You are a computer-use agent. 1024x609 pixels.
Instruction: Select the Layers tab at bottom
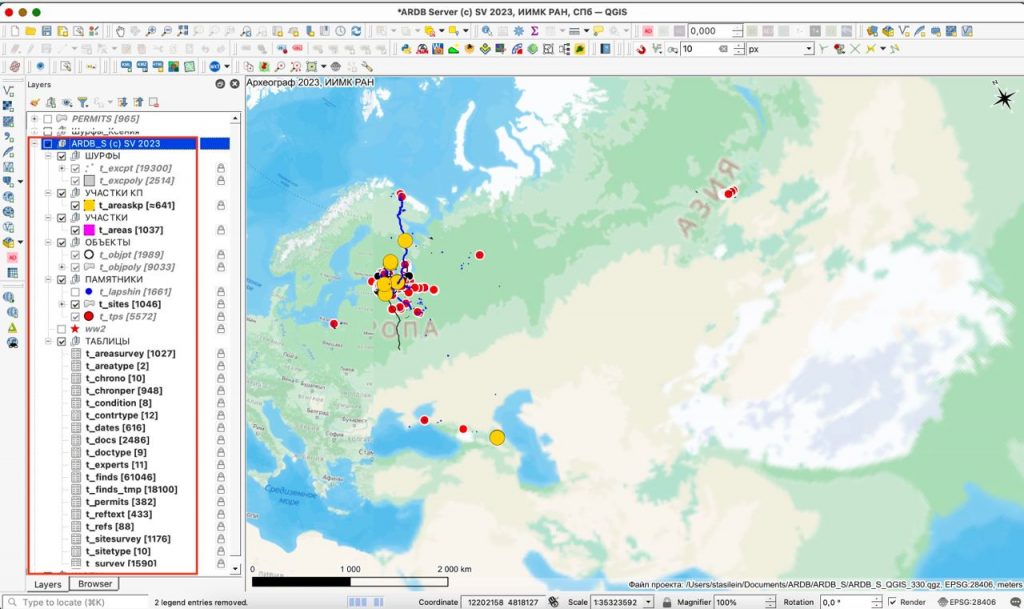click(47, 583)
